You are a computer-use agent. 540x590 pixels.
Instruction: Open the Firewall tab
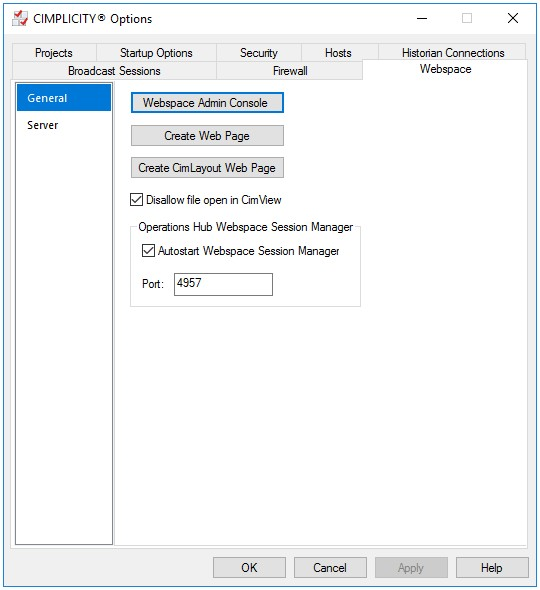click(290, 71)
